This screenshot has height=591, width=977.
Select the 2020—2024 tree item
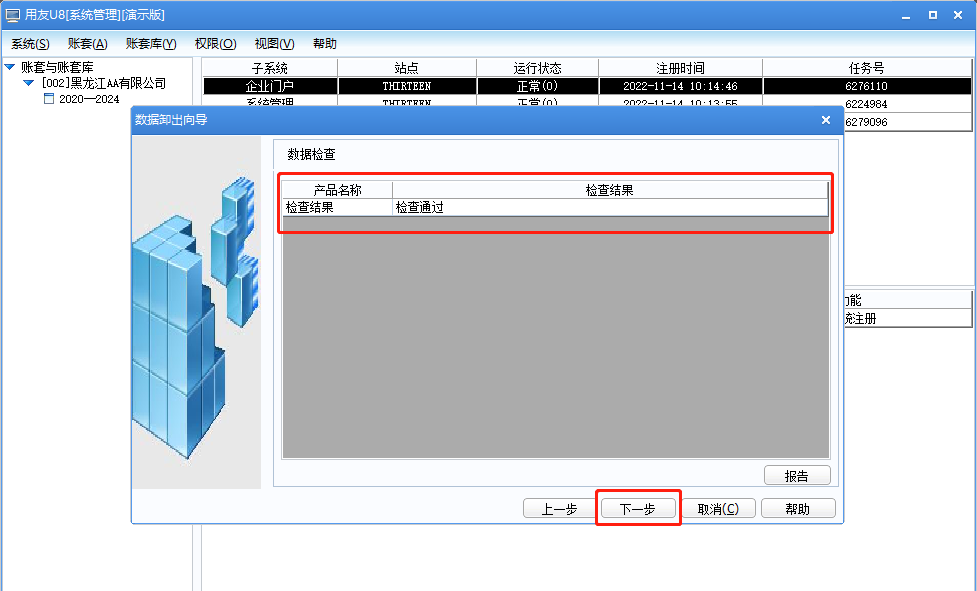89,99
